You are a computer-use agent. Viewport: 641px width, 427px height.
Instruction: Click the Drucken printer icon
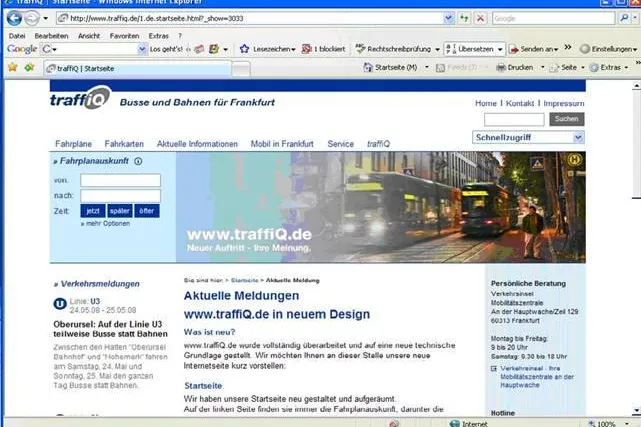tap(501, 67)
